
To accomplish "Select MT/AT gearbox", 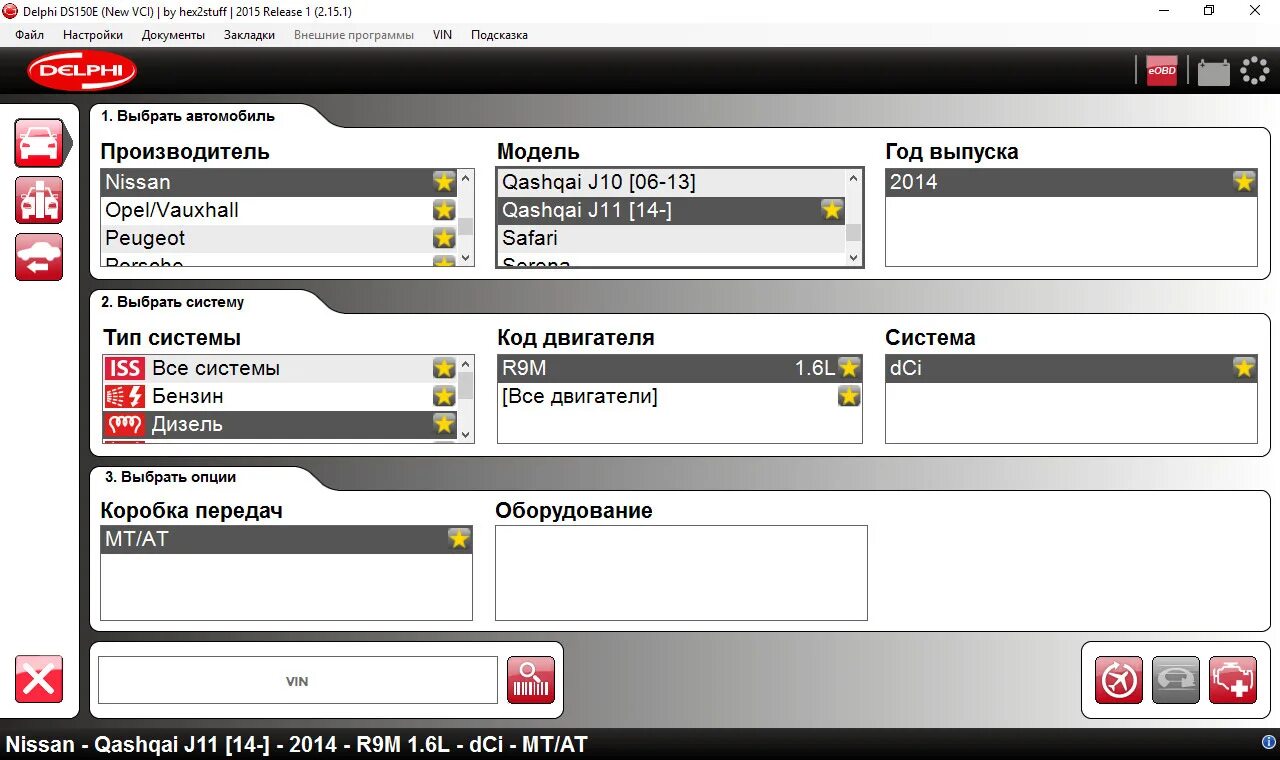I will click(x=286, y=539).
